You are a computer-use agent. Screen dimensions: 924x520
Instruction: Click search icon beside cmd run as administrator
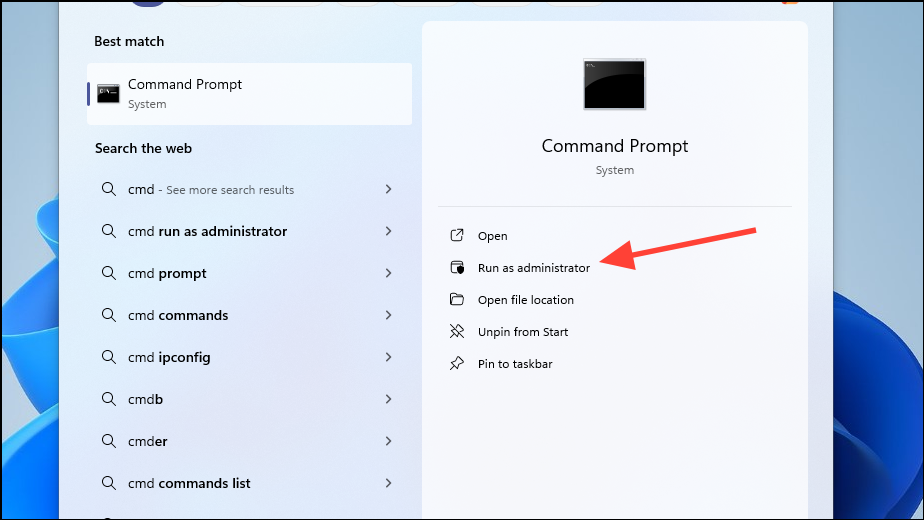point(108,231)
